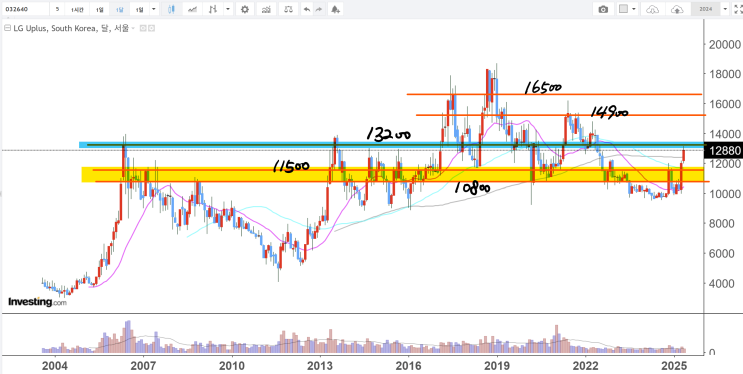Load saved chart with cloud download icon

point(653,9)
